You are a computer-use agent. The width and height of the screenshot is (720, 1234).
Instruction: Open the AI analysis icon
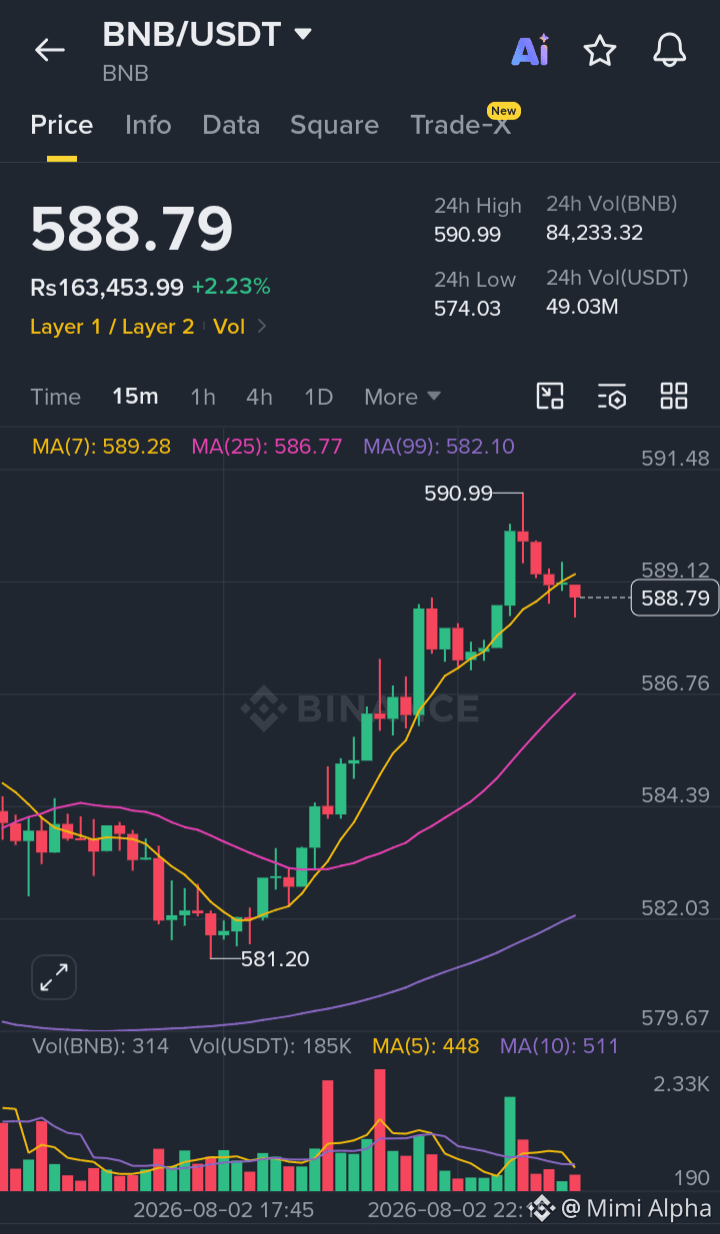tap(530, 50)
